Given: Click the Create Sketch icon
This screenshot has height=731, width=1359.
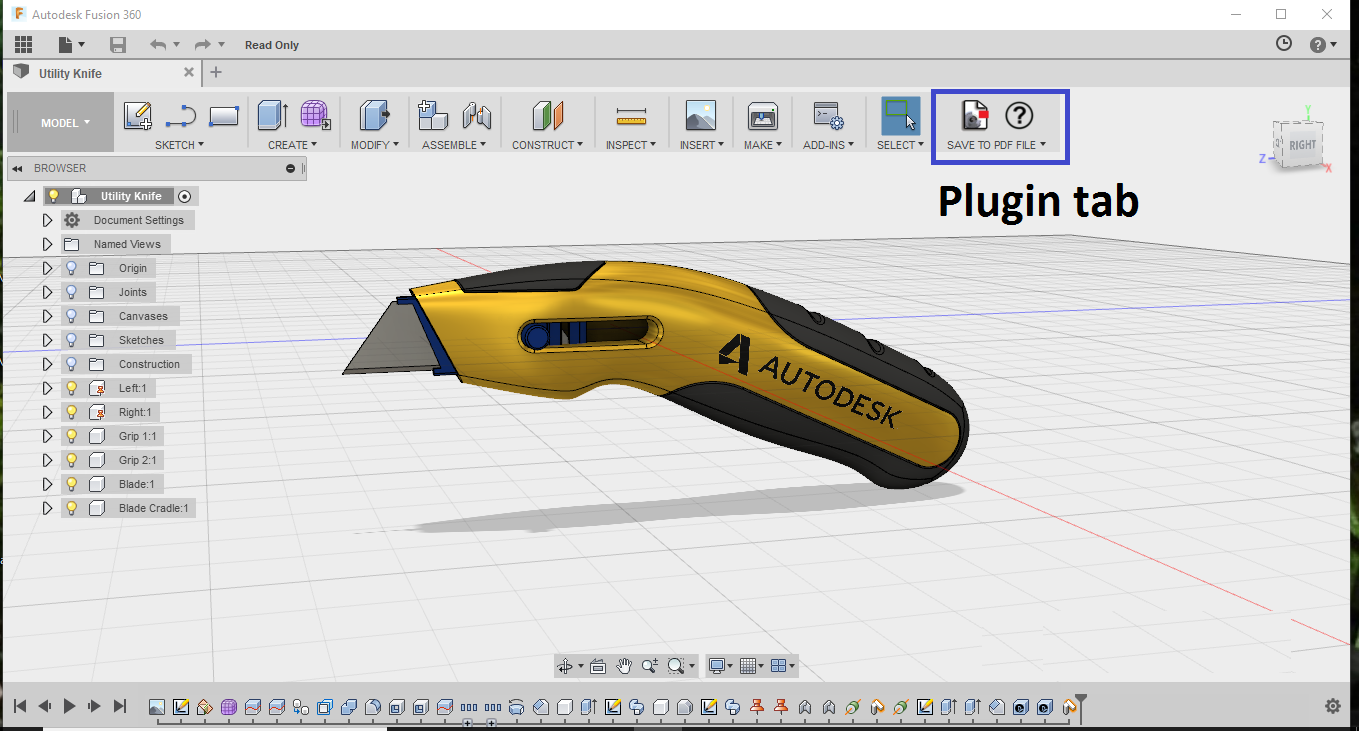Looking at the screenshot, I should pyautogui.click(x=137, y=116).
